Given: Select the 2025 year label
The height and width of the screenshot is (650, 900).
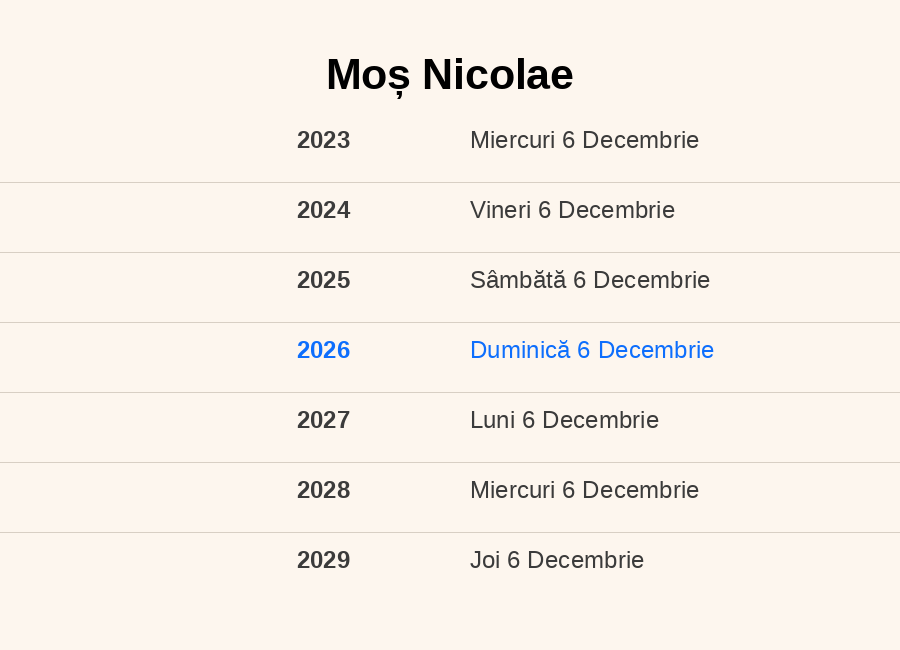Looking at the screenshot, I should [x=323, y=280].
